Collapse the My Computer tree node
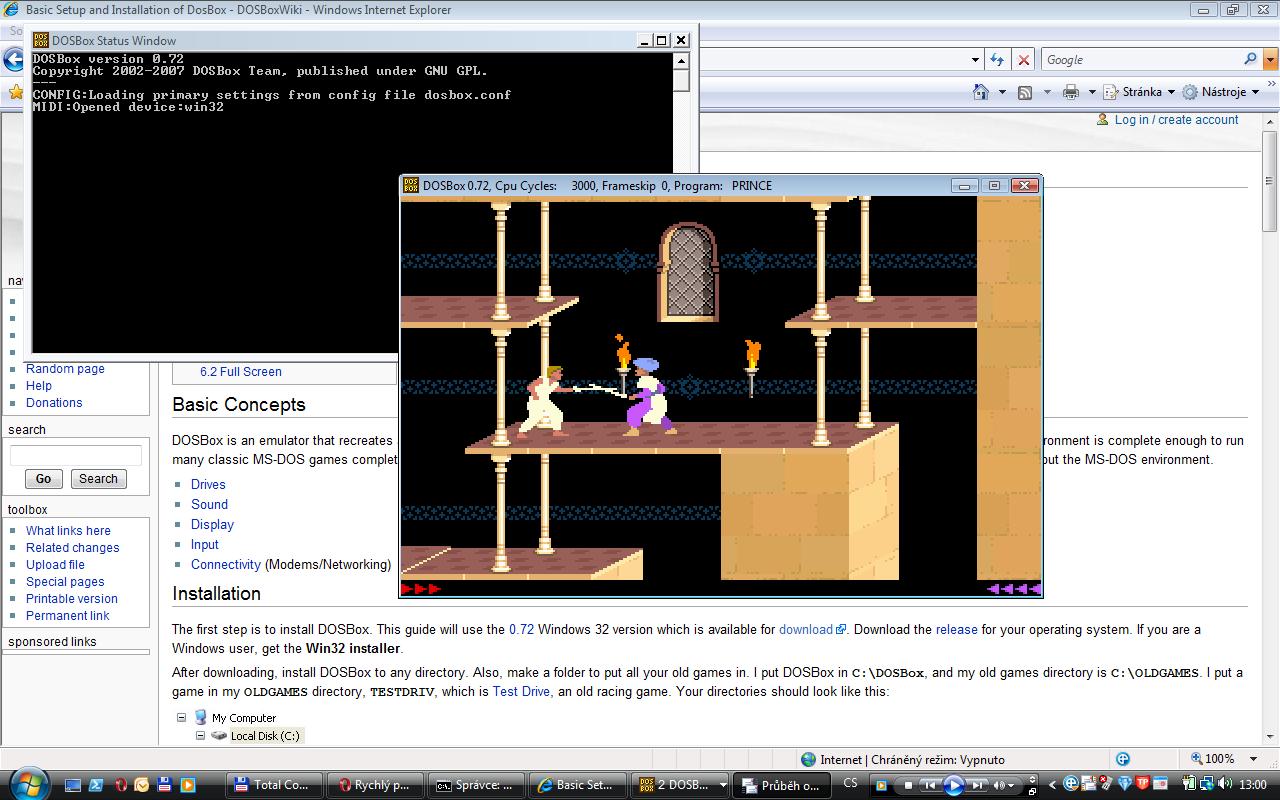The height and width of the screenshot is (800, 1280). (x=181, y=718)
